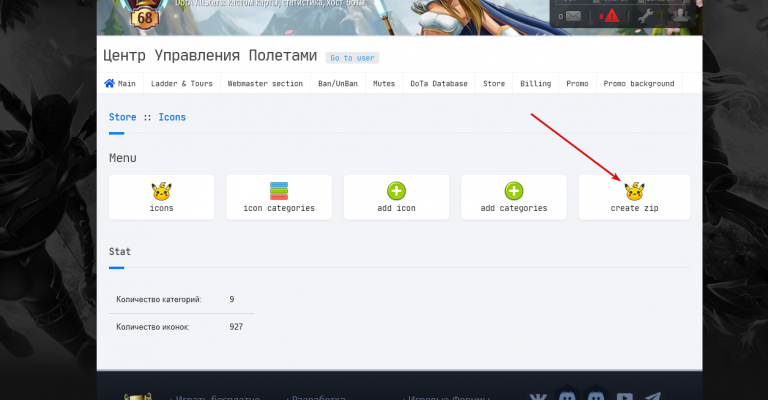Open the DoTa Database tab
This screenshot has width=768, height=400.
(x=439, y=83)
